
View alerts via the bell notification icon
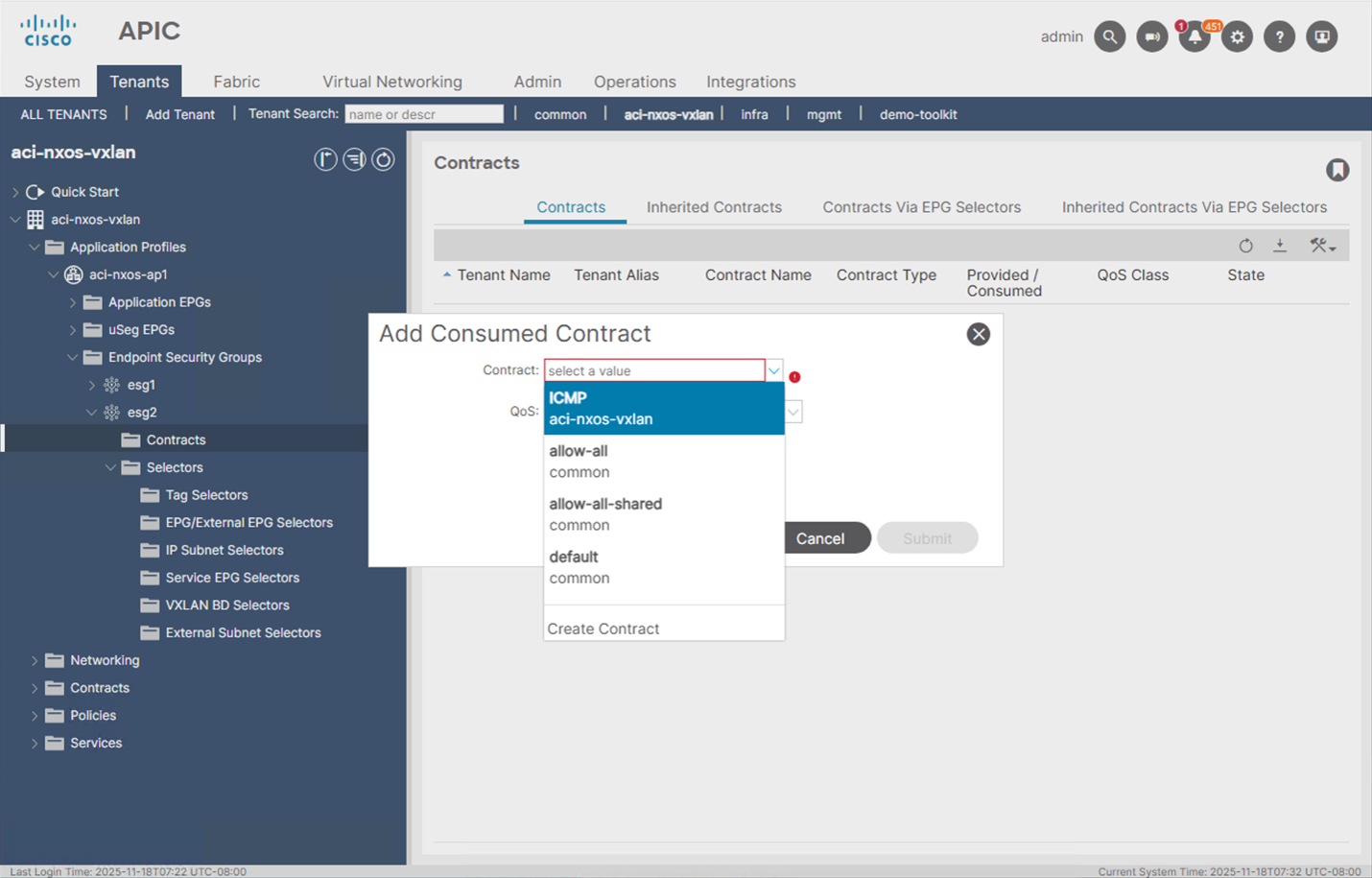(1195, 36)
